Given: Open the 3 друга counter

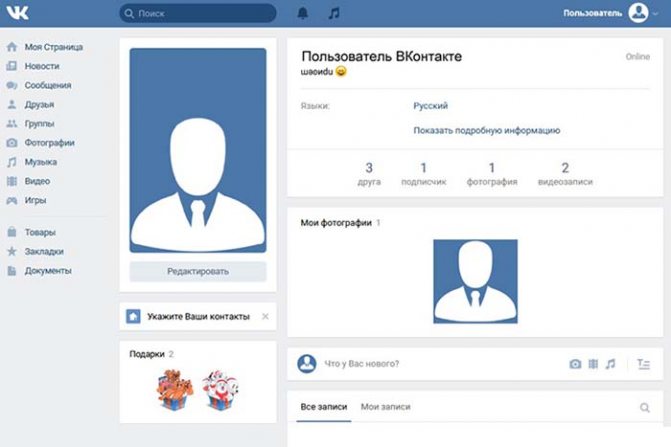Looking at the screenshot, I should [369, 173].
